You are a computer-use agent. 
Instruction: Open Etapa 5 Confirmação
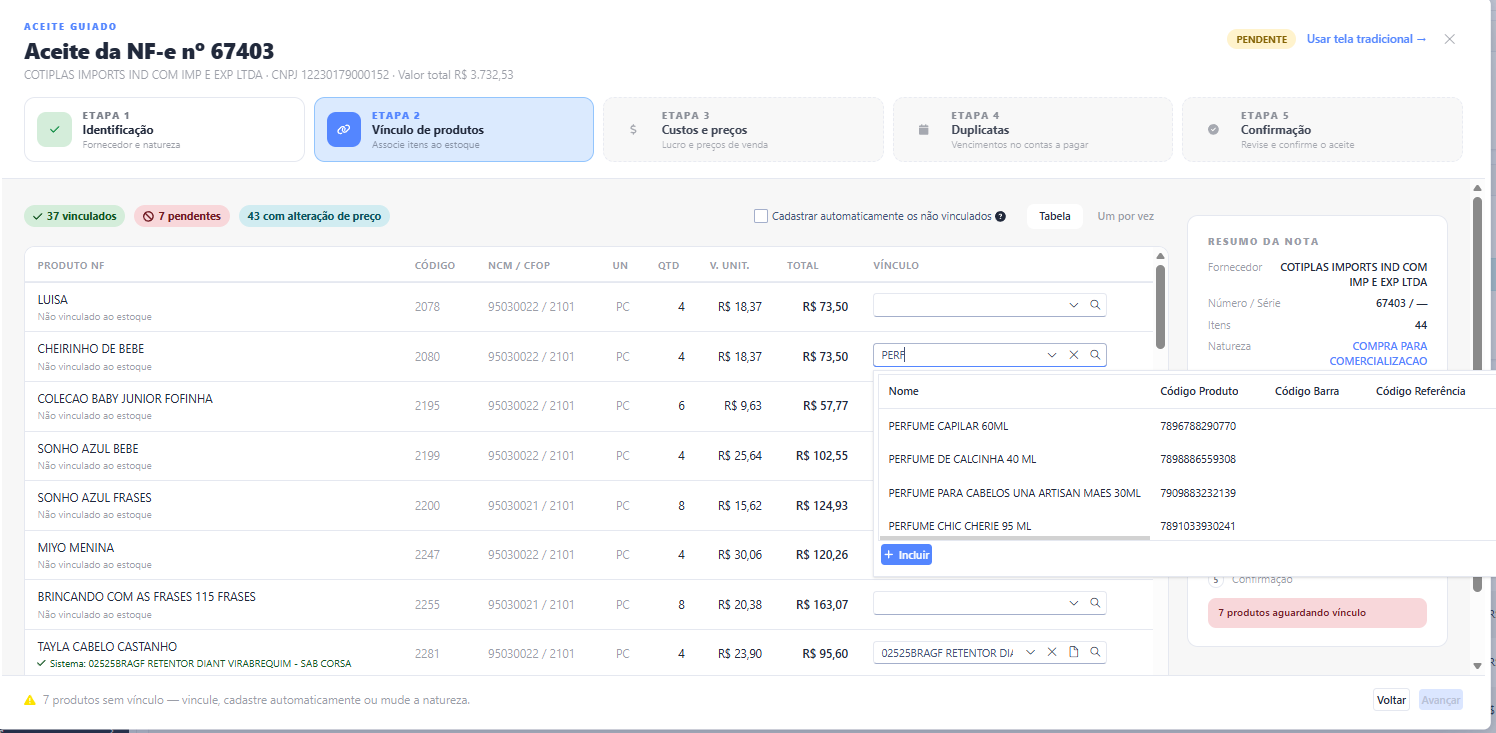1322,130
